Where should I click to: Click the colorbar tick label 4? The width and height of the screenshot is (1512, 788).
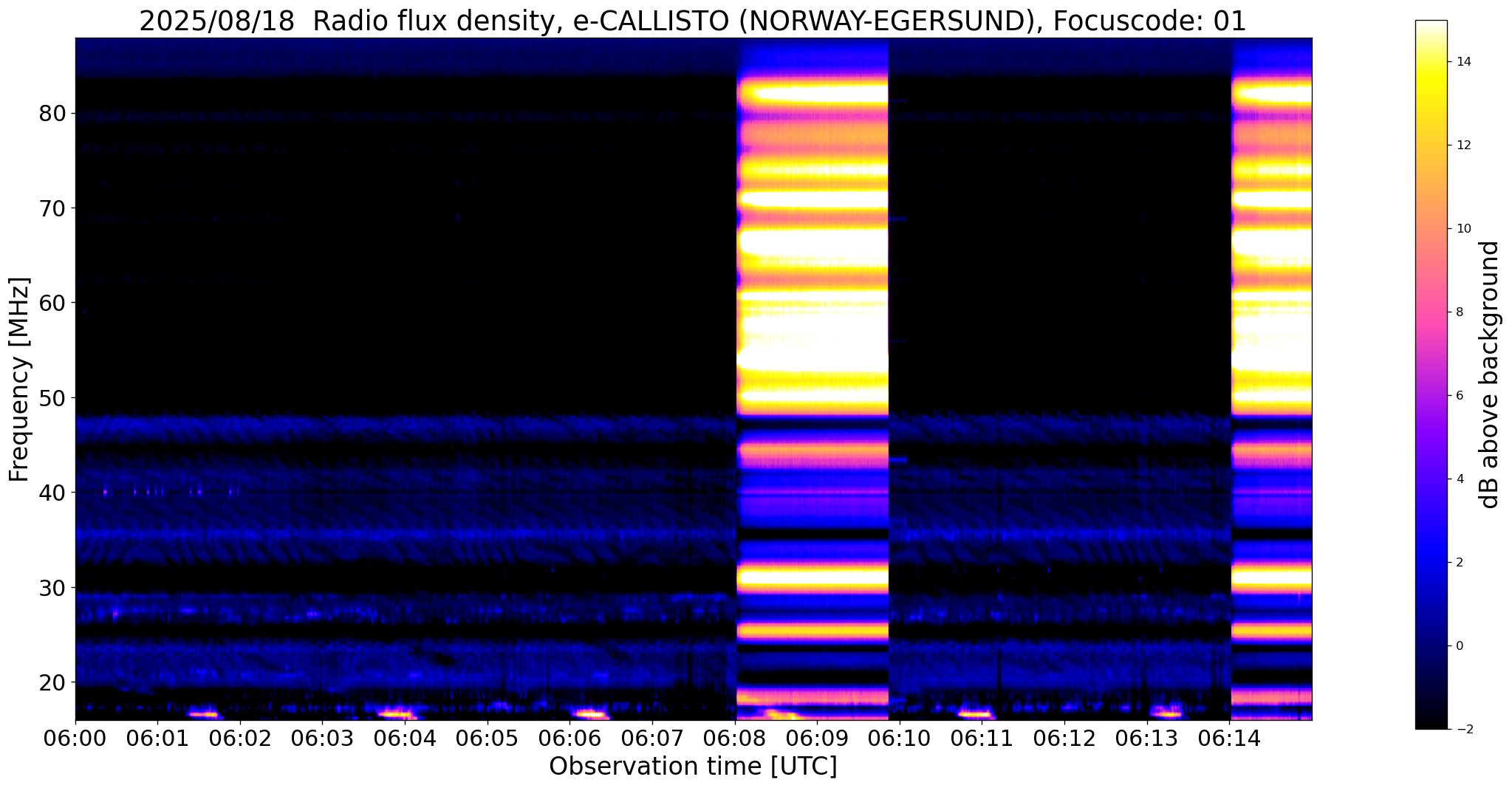click(1460, 479)
